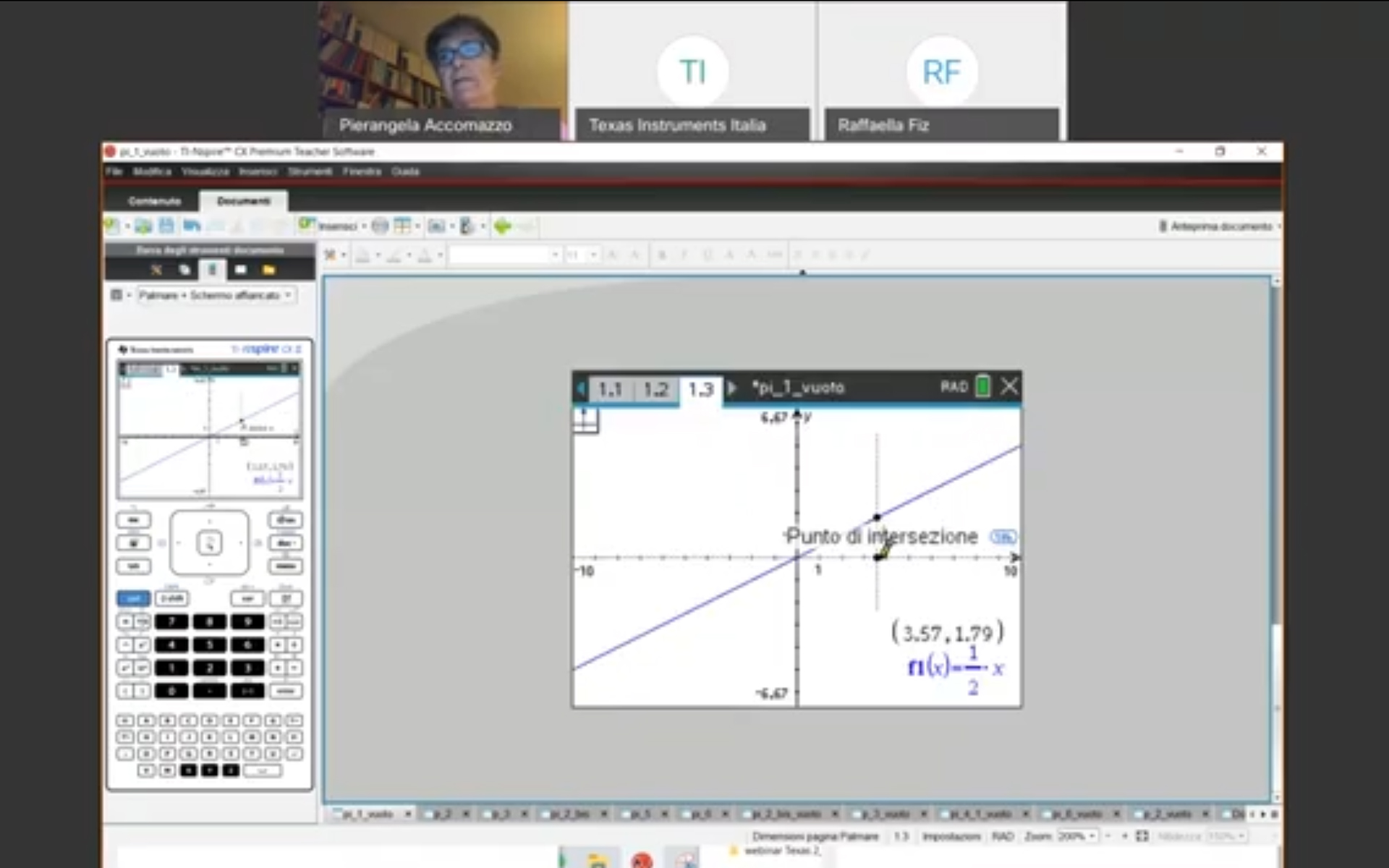Screen dimensions: 1389x868
Task: Switch to the Contenuto tab
Action: tap(154, 200)
